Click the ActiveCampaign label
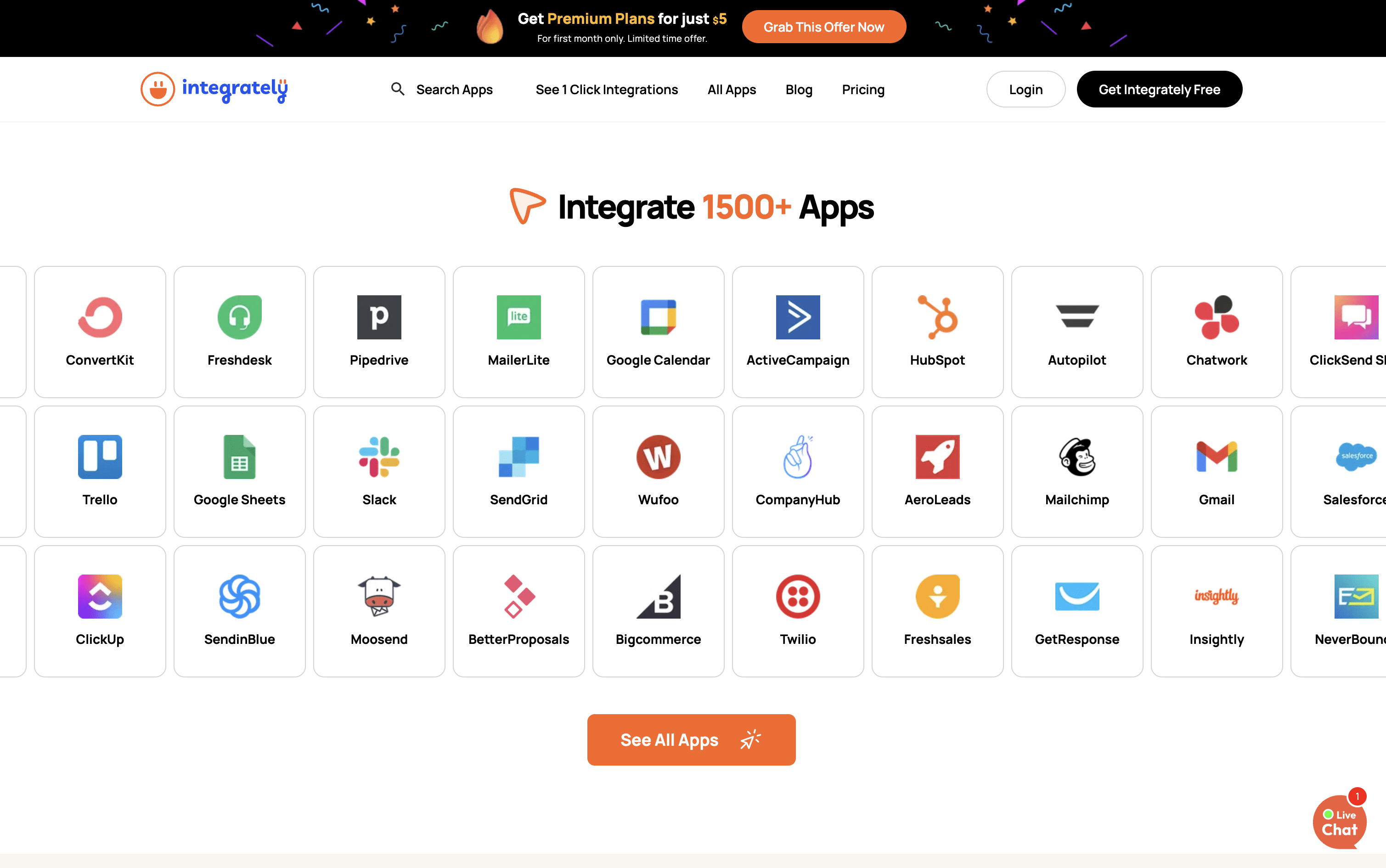The image size is (1386, 868). 798,360
